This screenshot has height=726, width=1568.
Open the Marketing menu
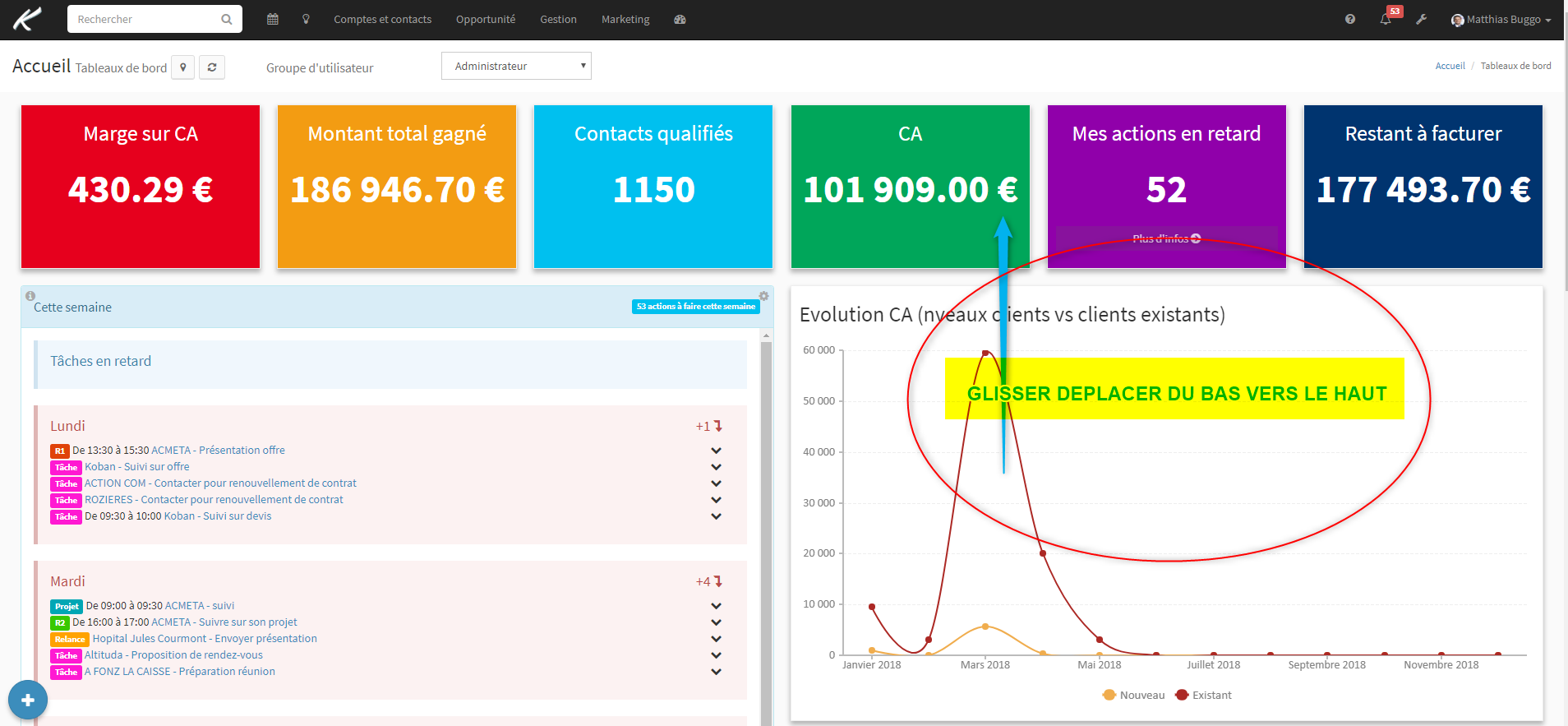[x=625, y=19]
